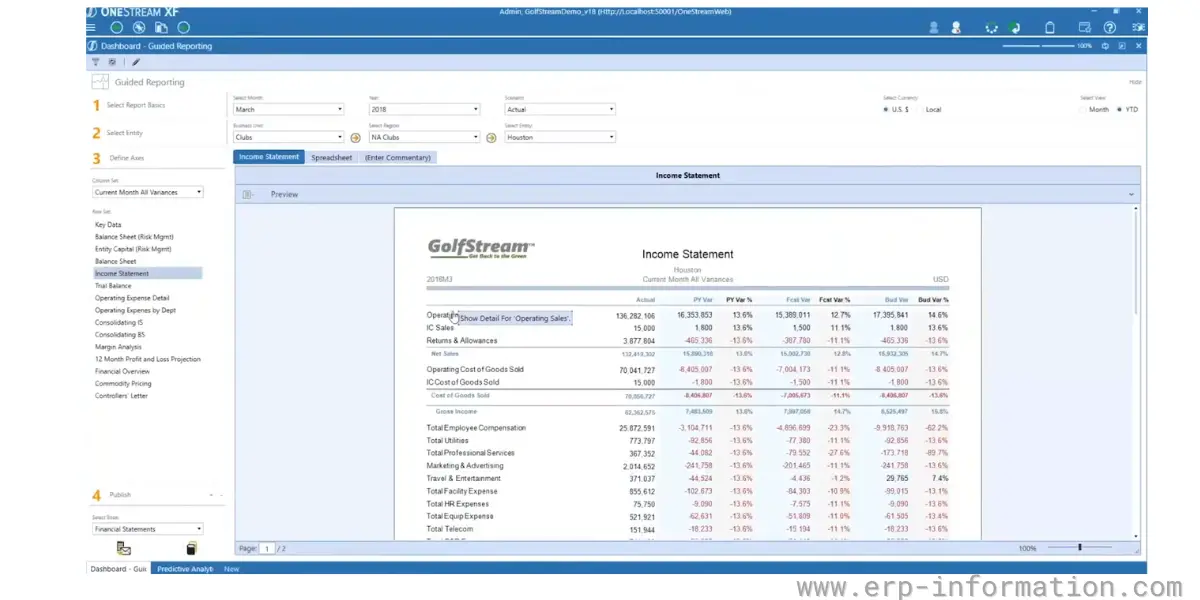Click the arrow button after Select Region
1200x600 pixels.
coord(491,138)
